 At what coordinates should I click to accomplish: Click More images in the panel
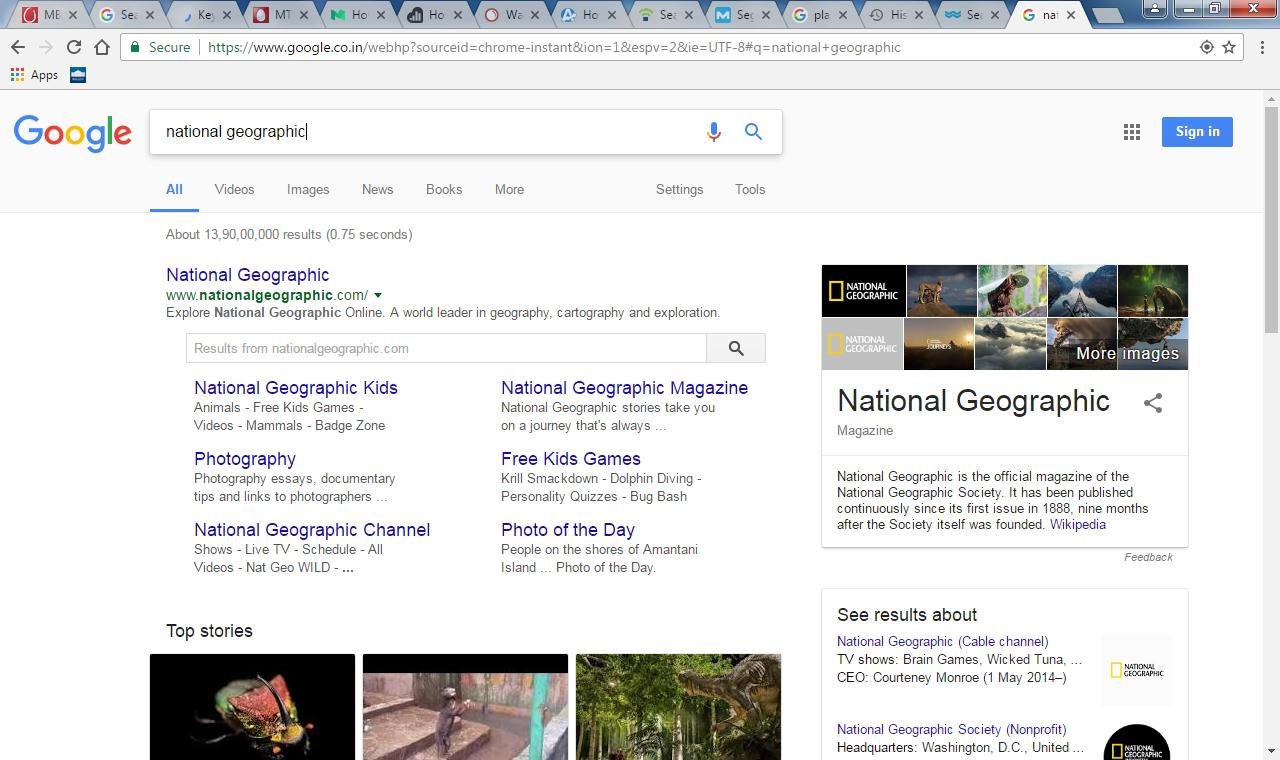point(1127,353)
